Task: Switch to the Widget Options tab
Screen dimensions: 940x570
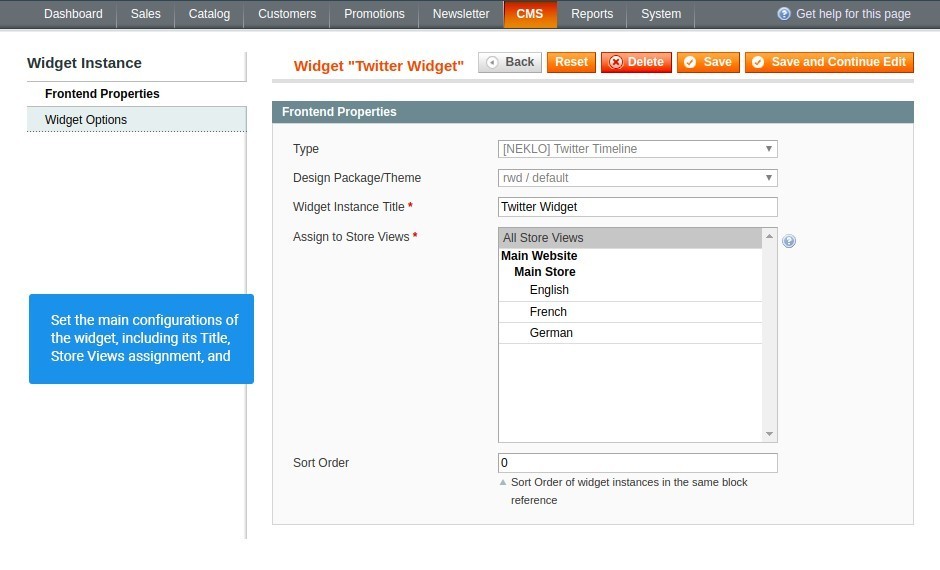Action: pos(137,120)
